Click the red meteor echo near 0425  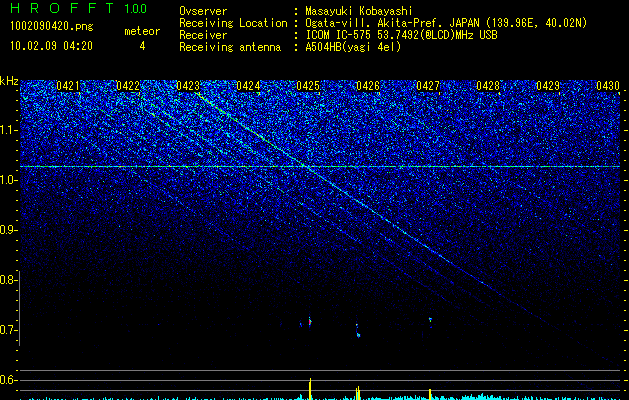tap(310, 322)
